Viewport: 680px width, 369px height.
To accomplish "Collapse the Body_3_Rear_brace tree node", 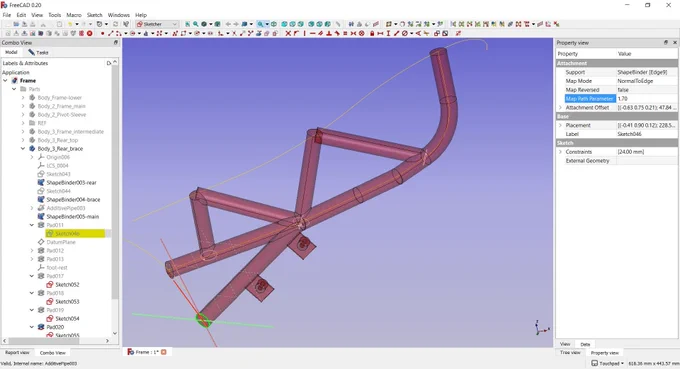I will pos(23,148).
